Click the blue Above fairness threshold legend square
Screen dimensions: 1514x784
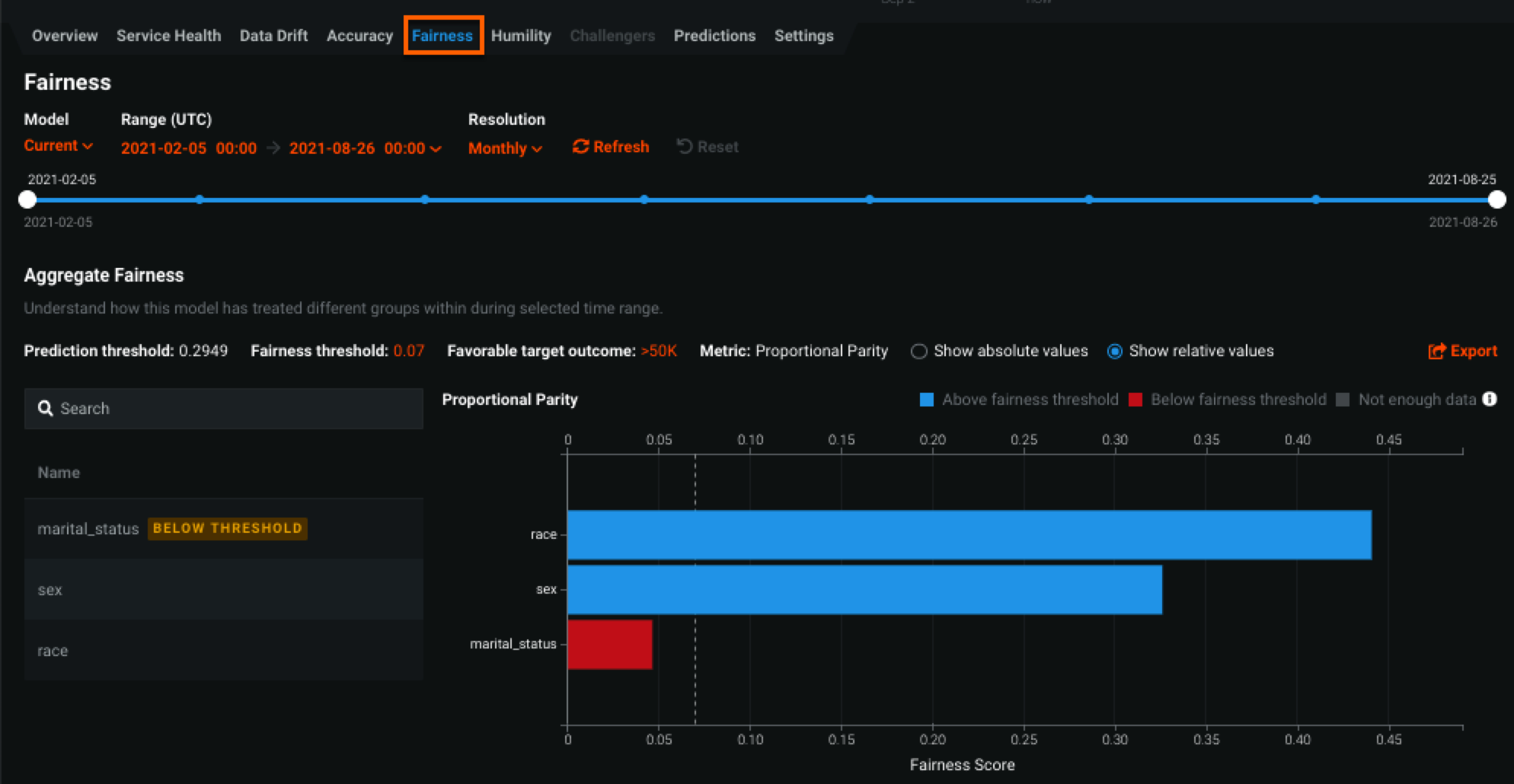pos(927,400)
